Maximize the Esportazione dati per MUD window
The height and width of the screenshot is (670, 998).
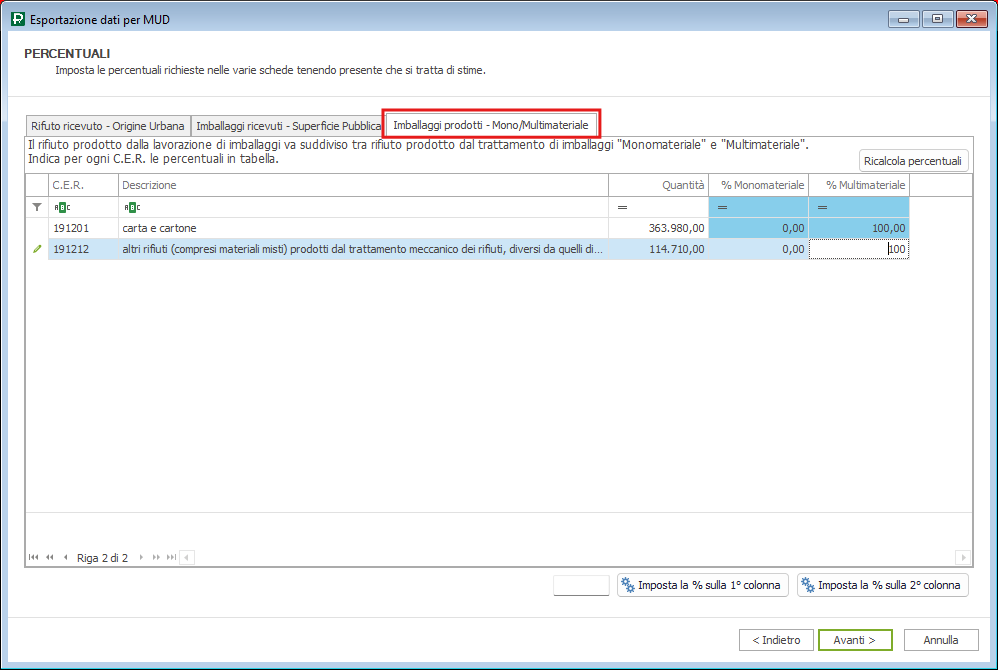(937, 19)
